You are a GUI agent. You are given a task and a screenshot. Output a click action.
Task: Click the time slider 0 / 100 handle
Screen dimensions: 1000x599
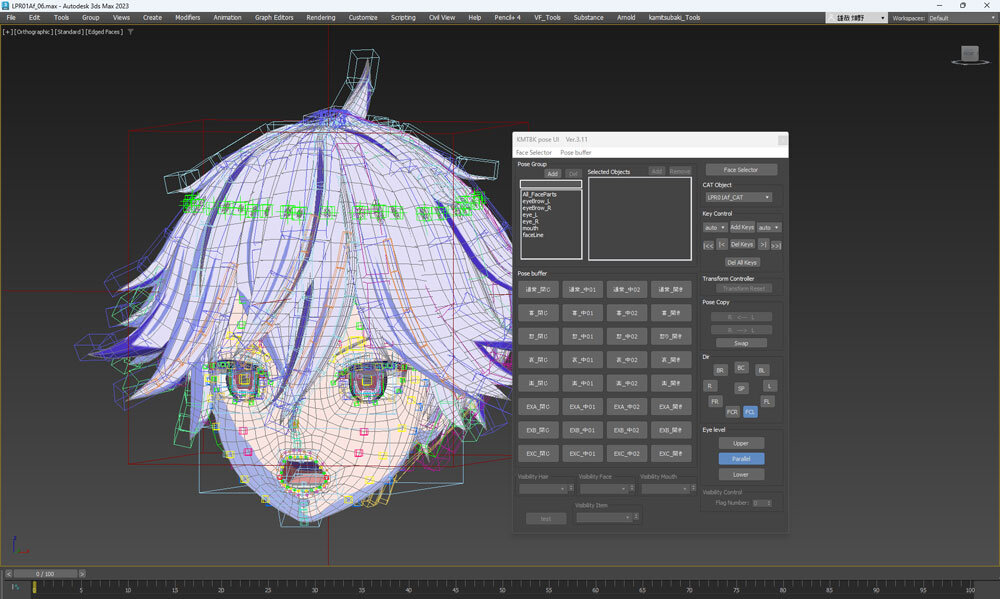pyautogui.click(x=45, y=573)
